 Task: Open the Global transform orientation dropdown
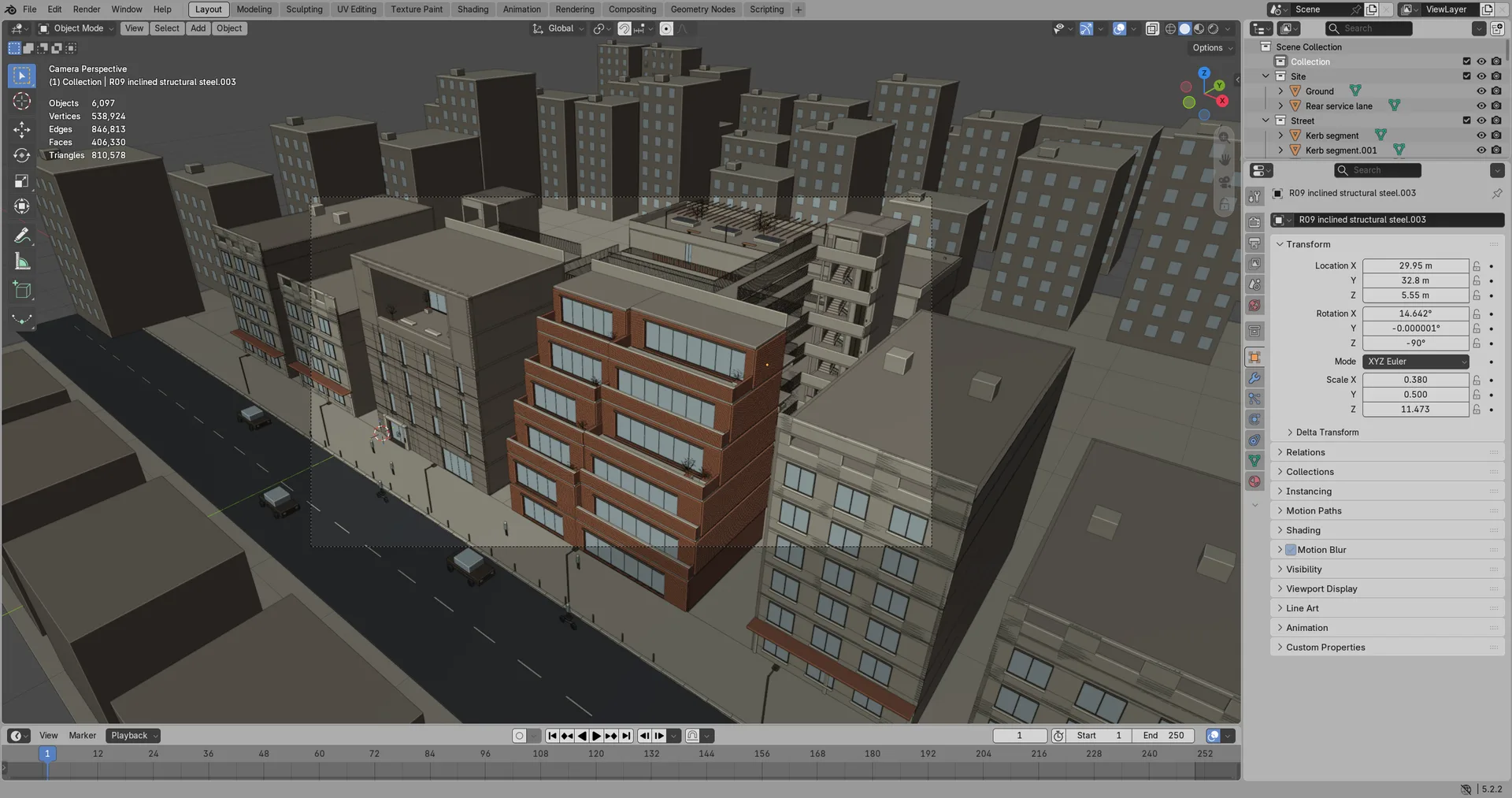coord(558,28)
